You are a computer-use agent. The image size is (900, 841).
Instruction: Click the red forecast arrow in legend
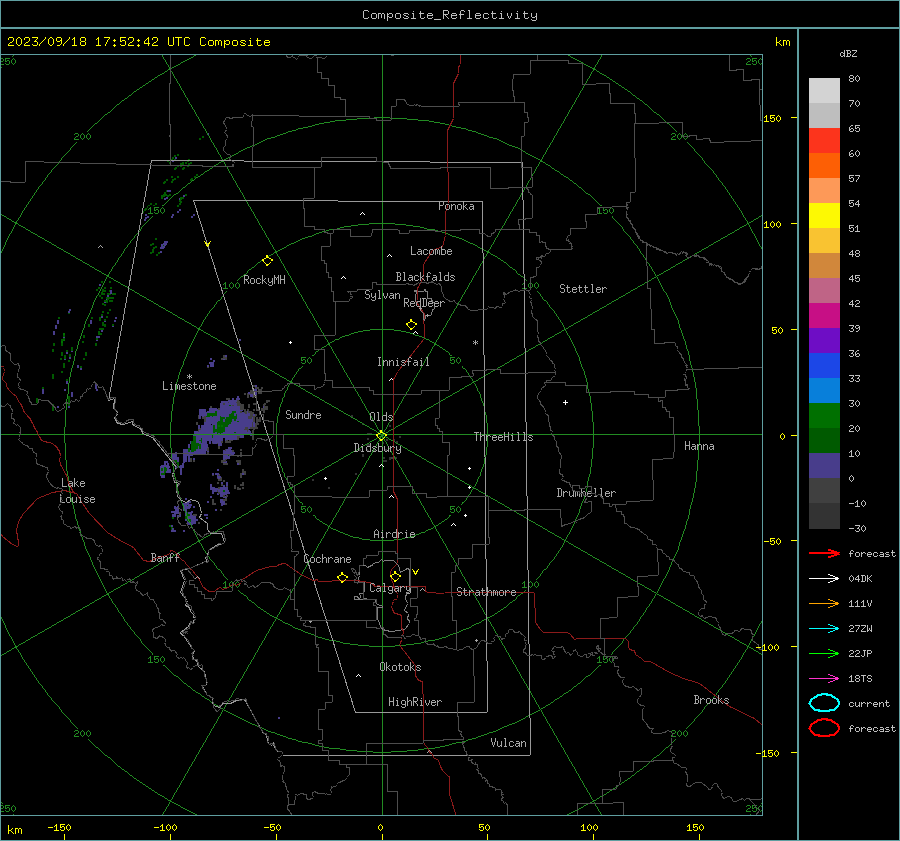(824, 553)
